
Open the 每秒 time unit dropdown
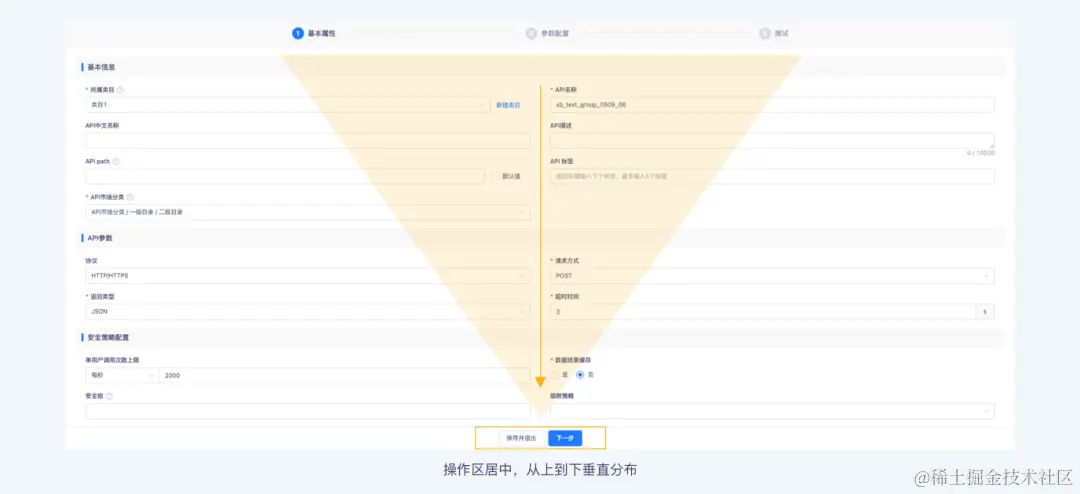click(x=122, y=375)
